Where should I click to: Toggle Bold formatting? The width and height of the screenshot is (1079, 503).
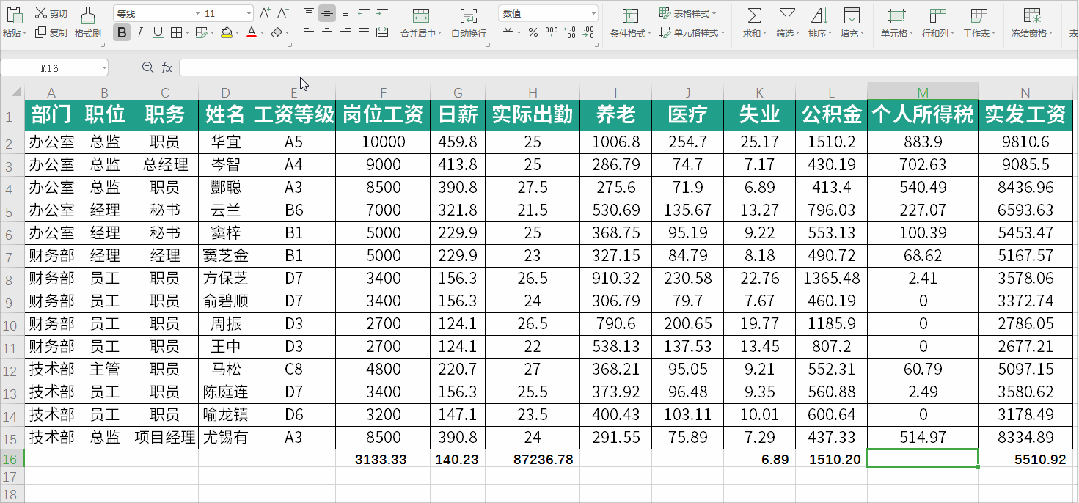[x=122, y=32]
